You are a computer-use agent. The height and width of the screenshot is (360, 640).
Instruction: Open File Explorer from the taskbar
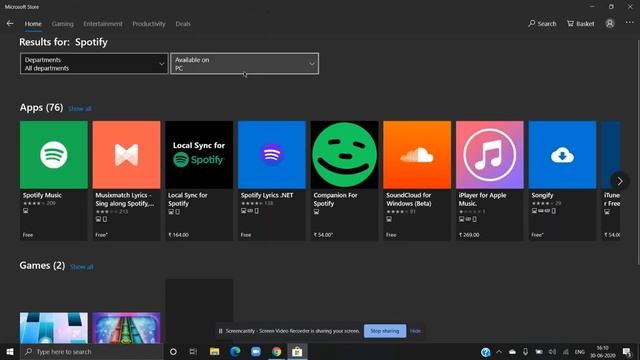[x=214, y=351]
